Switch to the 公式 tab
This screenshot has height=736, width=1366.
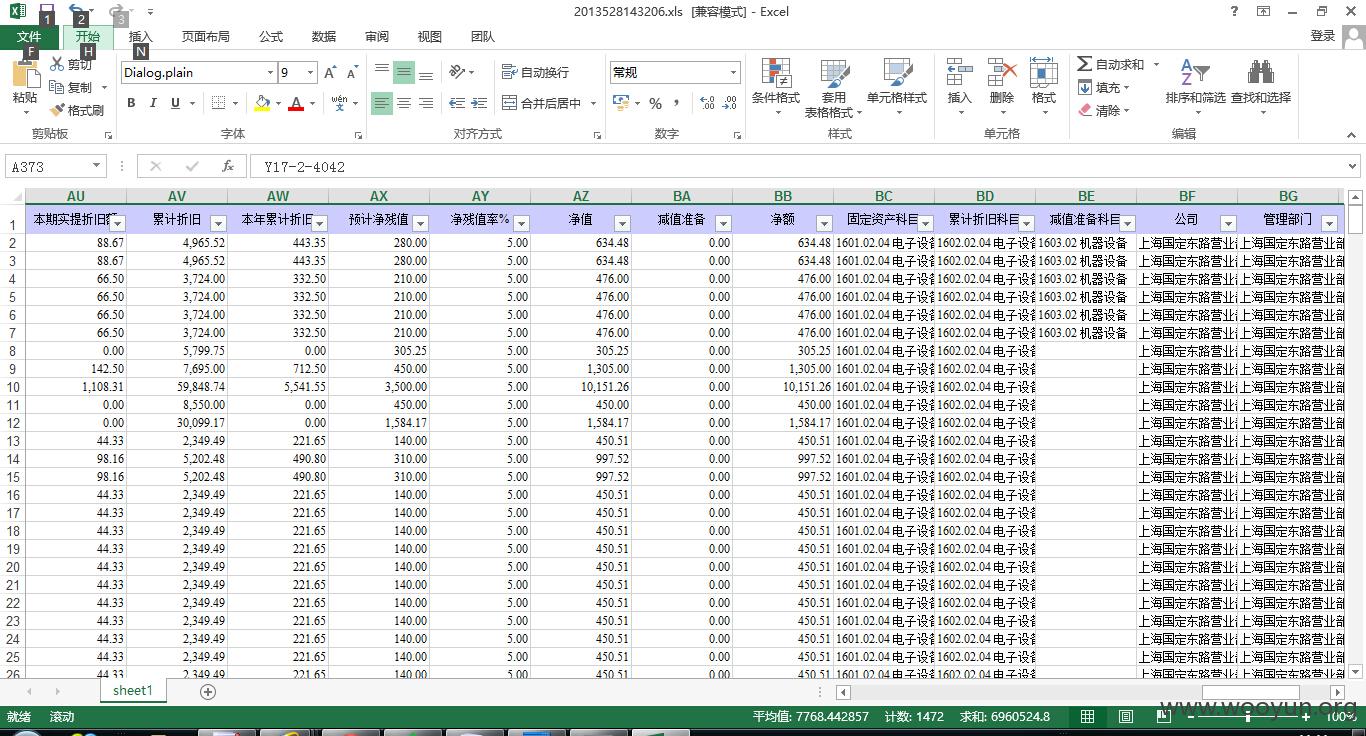271,37
